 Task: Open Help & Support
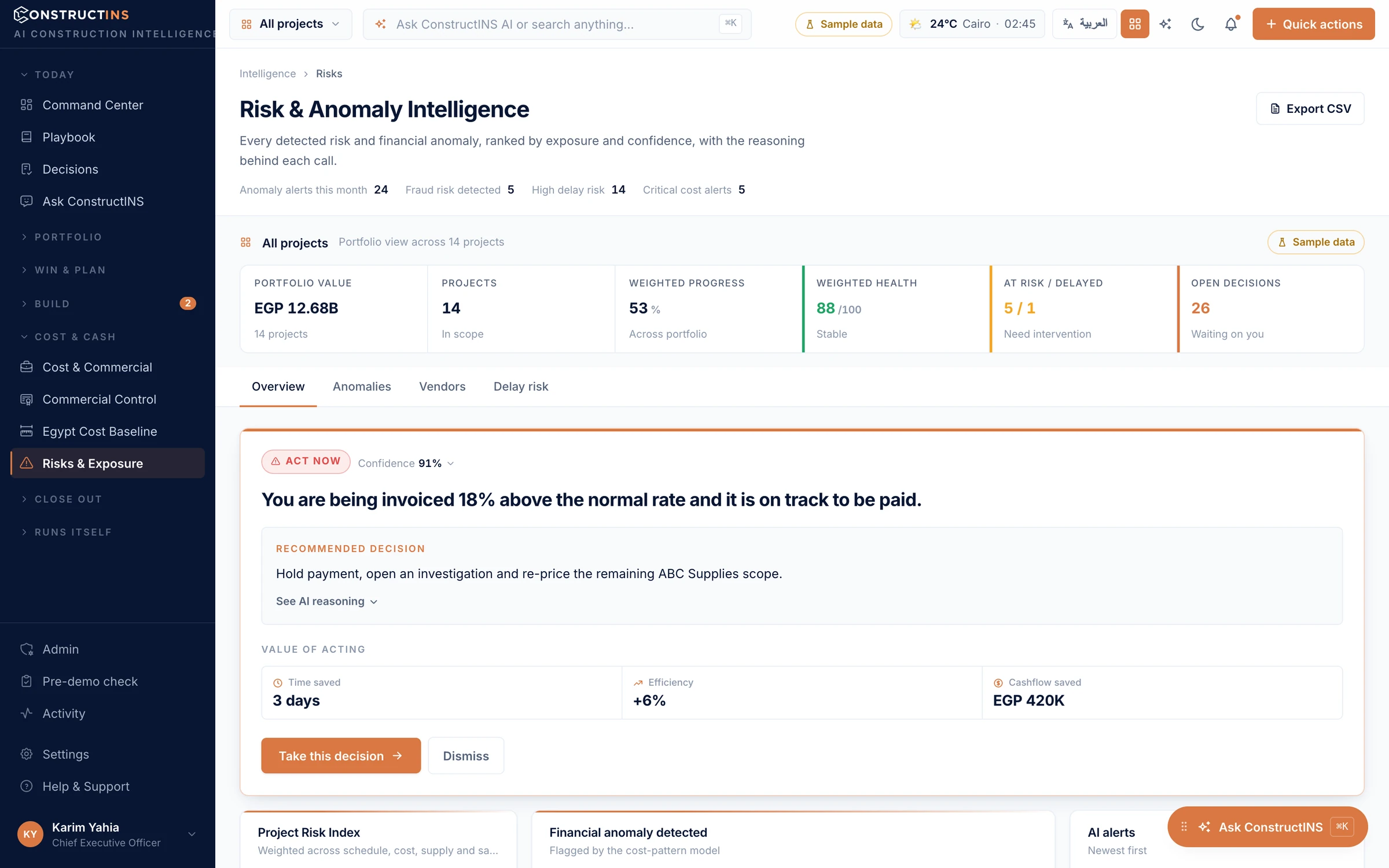pyautogui.click(x=108, y=786)
